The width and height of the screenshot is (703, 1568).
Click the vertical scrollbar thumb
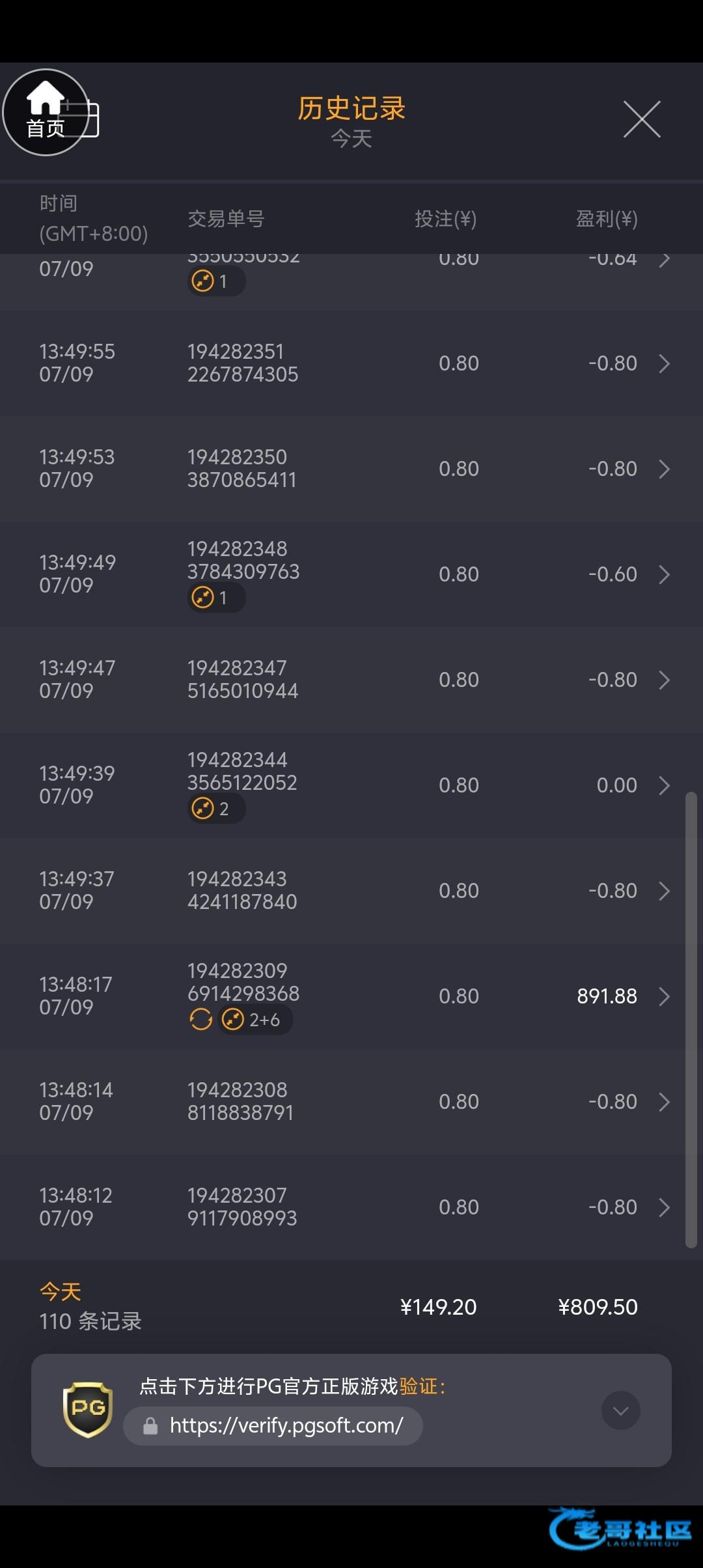[x=691, y=1019]
